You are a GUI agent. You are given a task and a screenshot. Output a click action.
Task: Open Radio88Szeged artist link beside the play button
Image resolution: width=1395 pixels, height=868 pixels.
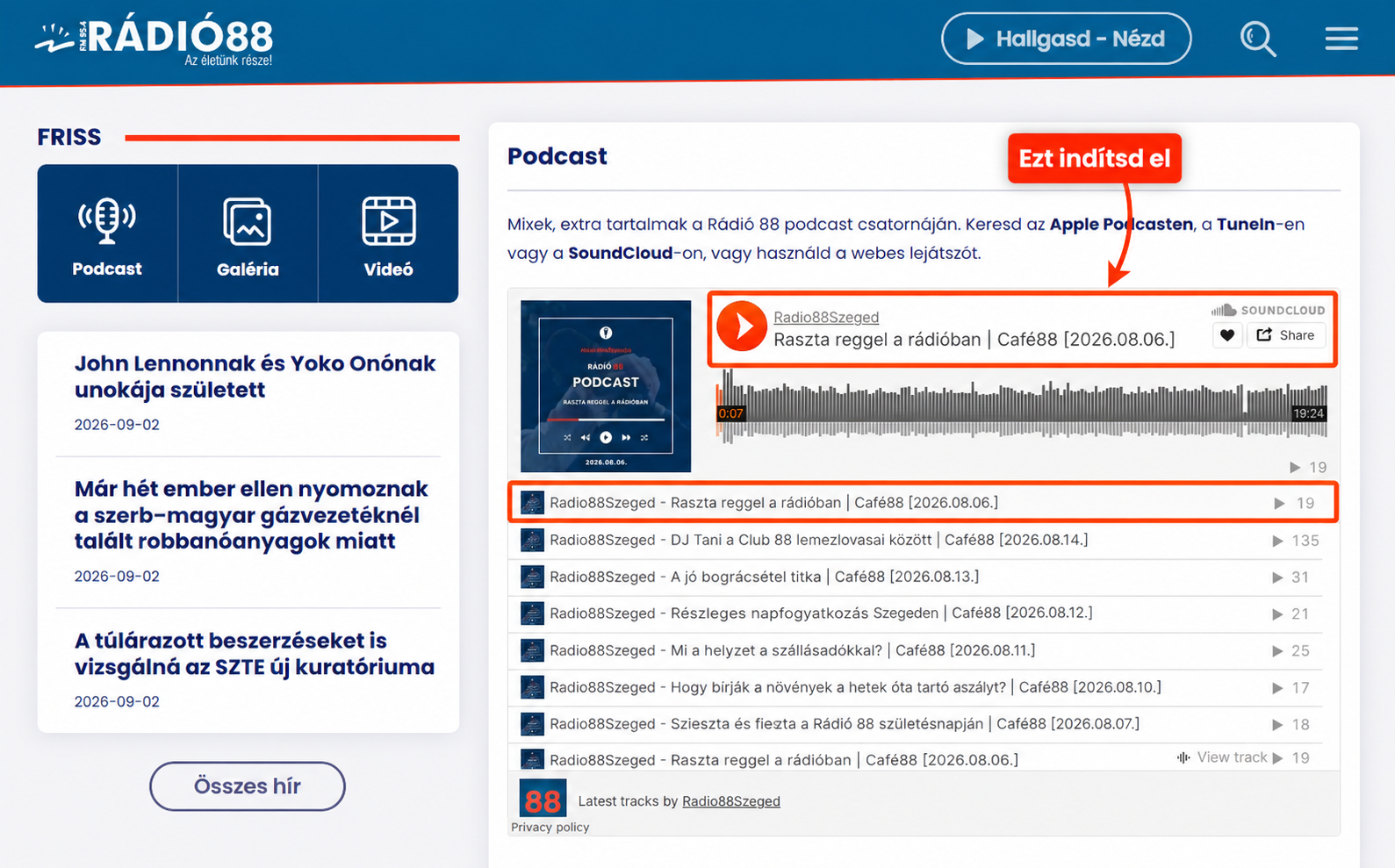(x=826, y=317)
